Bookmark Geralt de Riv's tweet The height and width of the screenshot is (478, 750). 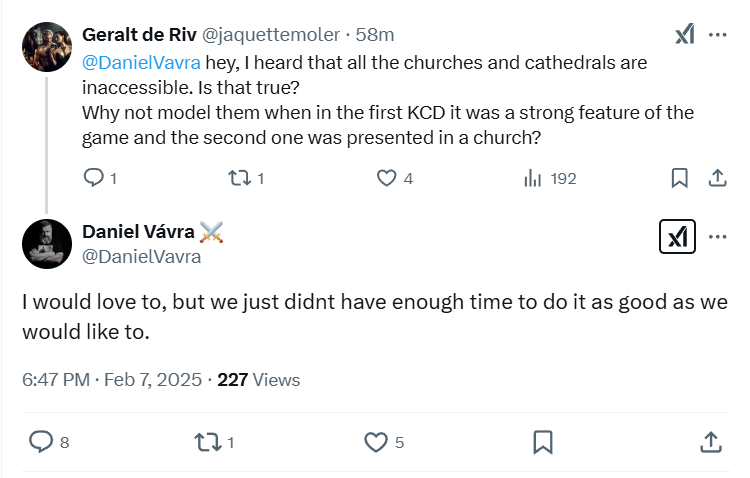[x=679, y=178]
